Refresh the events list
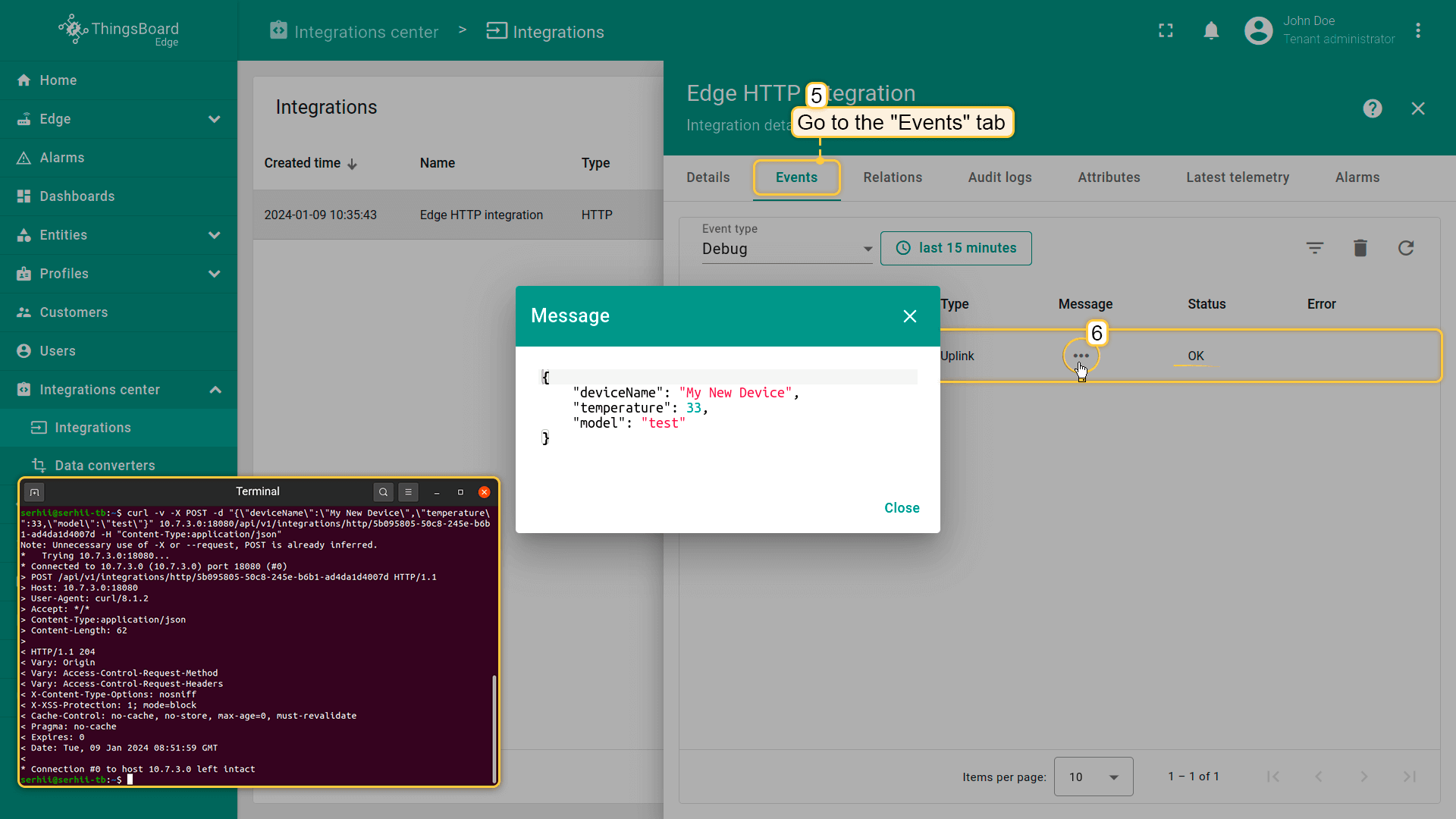The width and height of the screenshot is (1456, 819). click(x=1405, y=248)
